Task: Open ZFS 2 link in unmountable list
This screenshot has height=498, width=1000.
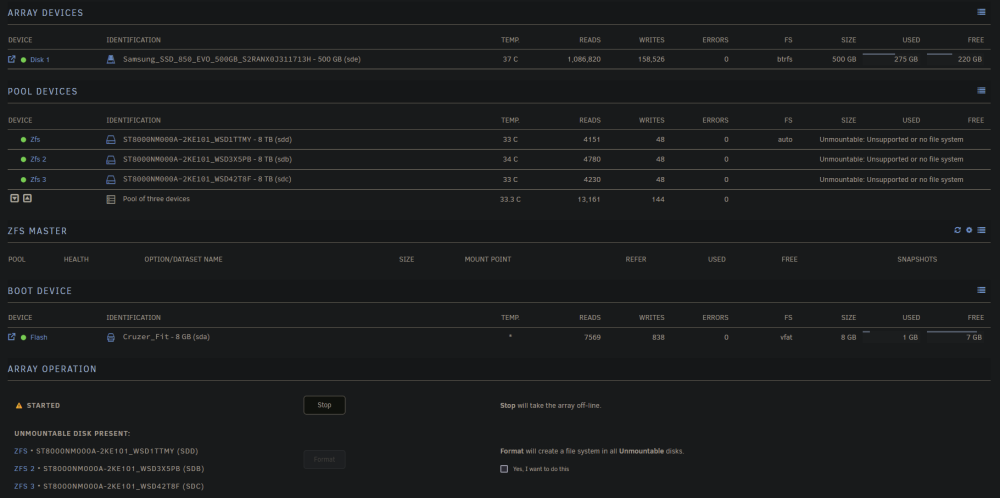Action: pyautogui.click(x=24, y=469)
